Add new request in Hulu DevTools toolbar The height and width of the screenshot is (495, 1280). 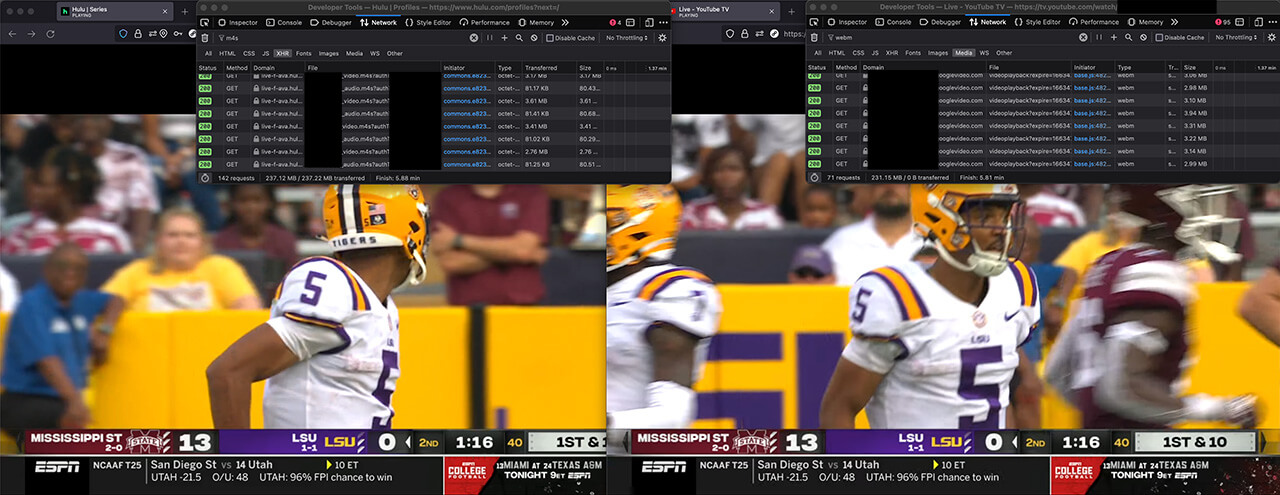(504, 38)
